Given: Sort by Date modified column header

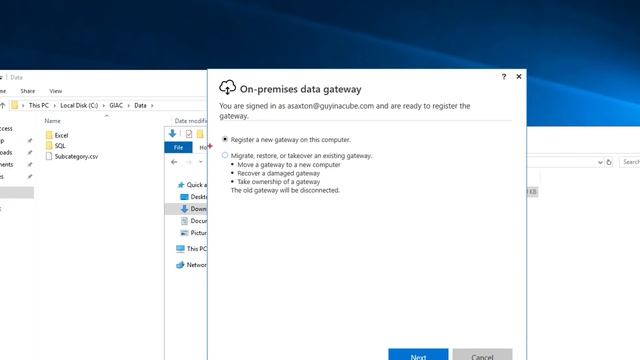Looking at the screenshot, I should (x=190, y=121).
